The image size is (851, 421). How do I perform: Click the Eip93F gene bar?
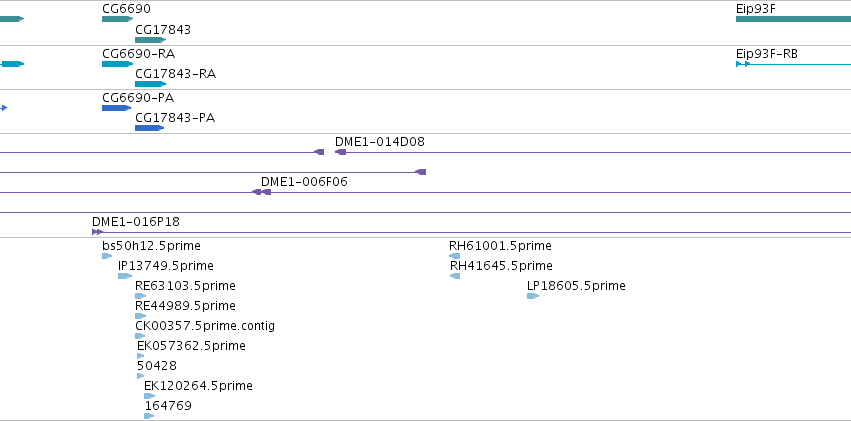793,19
